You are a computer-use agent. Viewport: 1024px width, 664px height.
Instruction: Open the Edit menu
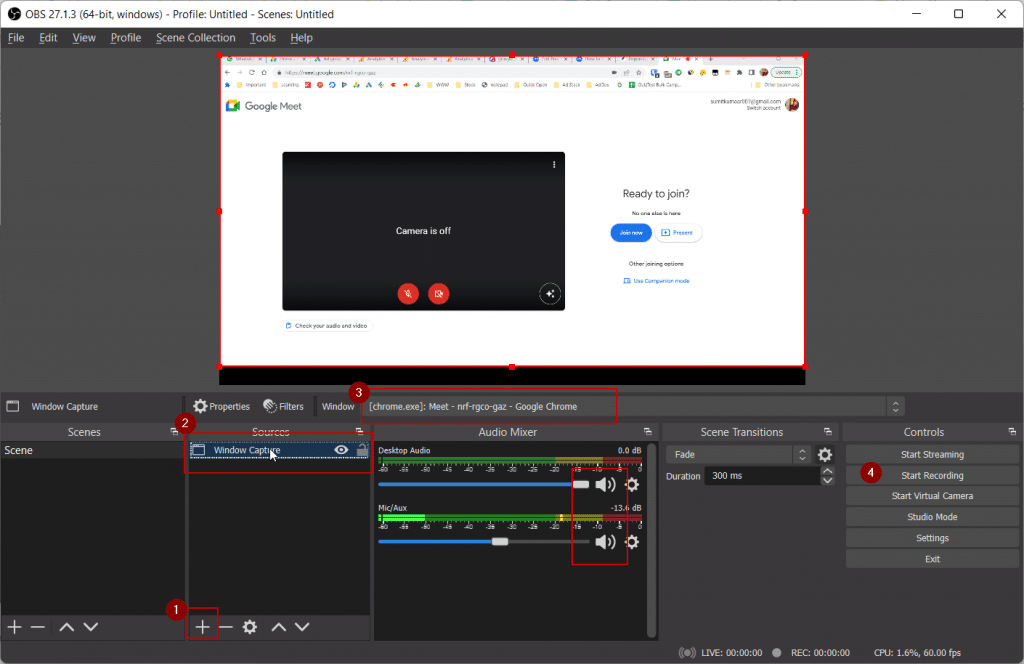pyautogui.click(x=48, y=38)
